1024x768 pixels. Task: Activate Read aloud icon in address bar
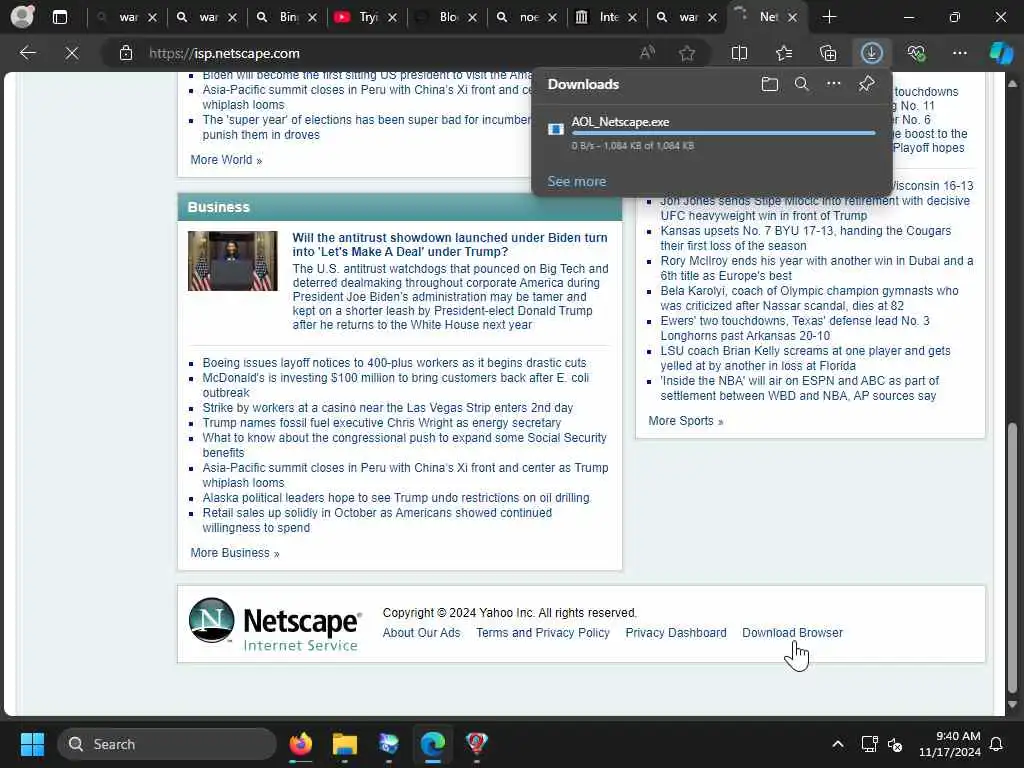647,53
